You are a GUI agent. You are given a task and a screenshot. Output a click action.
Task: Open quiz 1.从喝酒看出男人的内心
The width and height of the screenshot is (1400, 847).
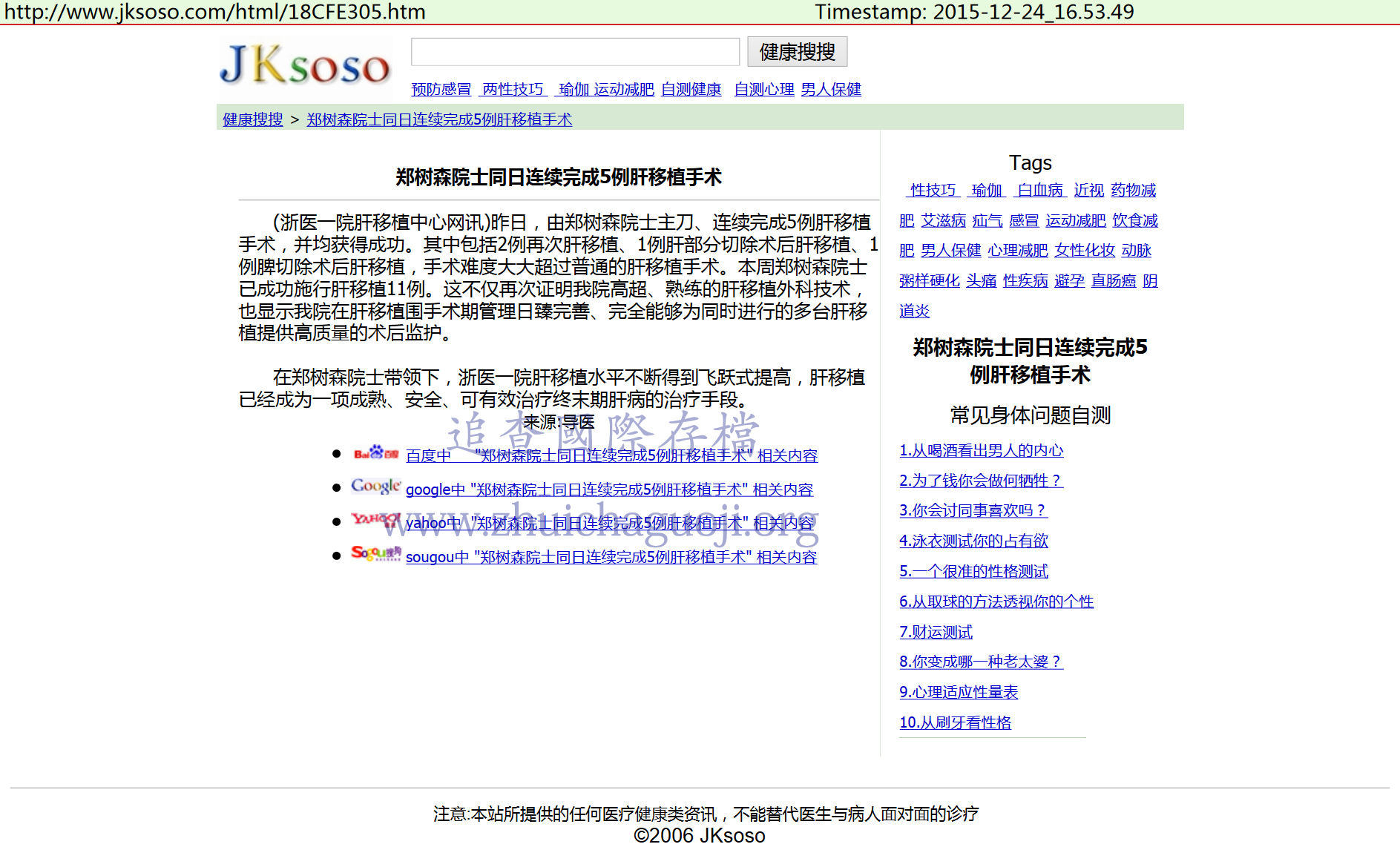pos(981,451)
